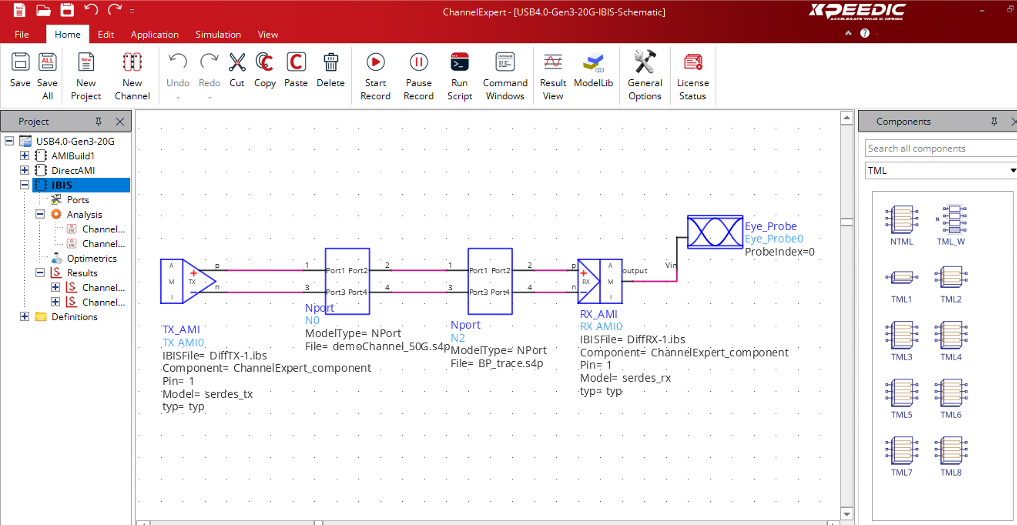Collapse the Analysis tree node
Viewport: 1017px width, 525px height.
(x=40, y=214)
